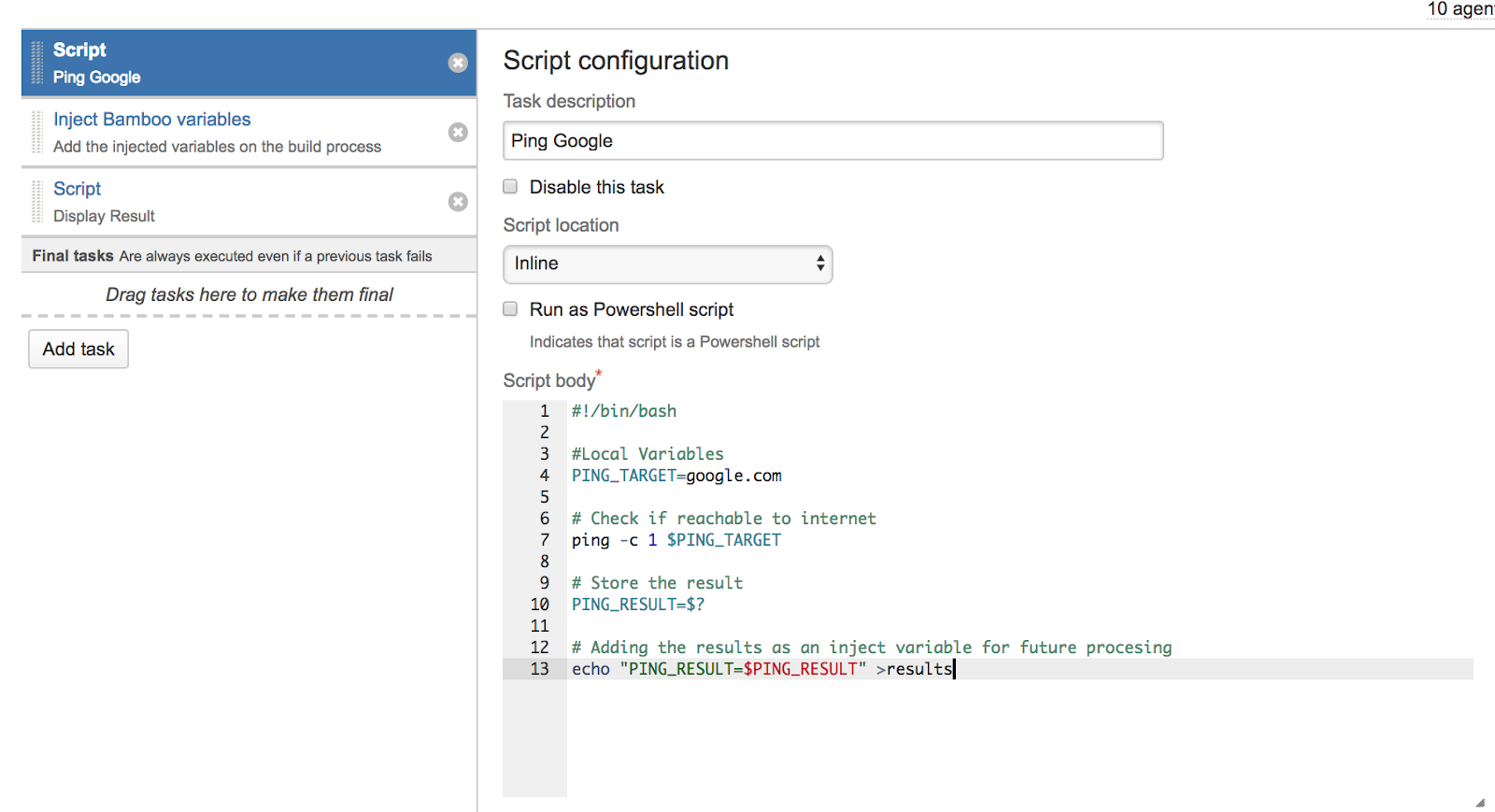Click script line 13 echo command
1495x812 pixels.
pyautogui.click(x=762, y=669)
